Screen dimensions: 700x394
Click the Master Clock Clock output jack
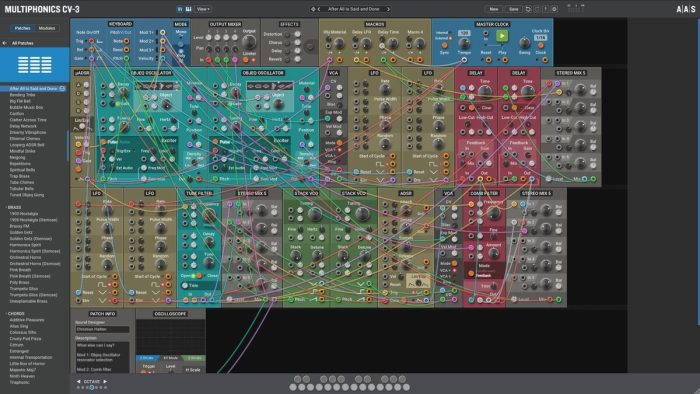pos(545,60)
